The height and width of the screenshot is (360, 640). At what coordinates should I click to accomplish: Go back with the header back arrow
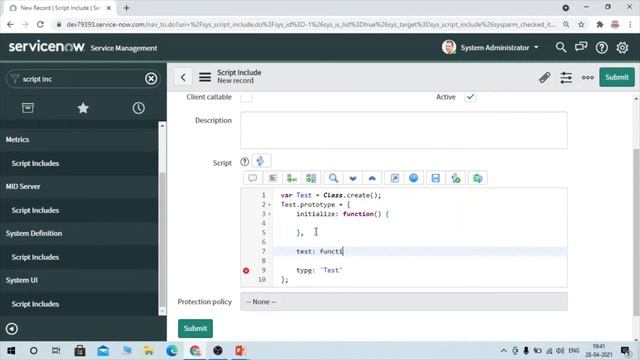[183, 77]
